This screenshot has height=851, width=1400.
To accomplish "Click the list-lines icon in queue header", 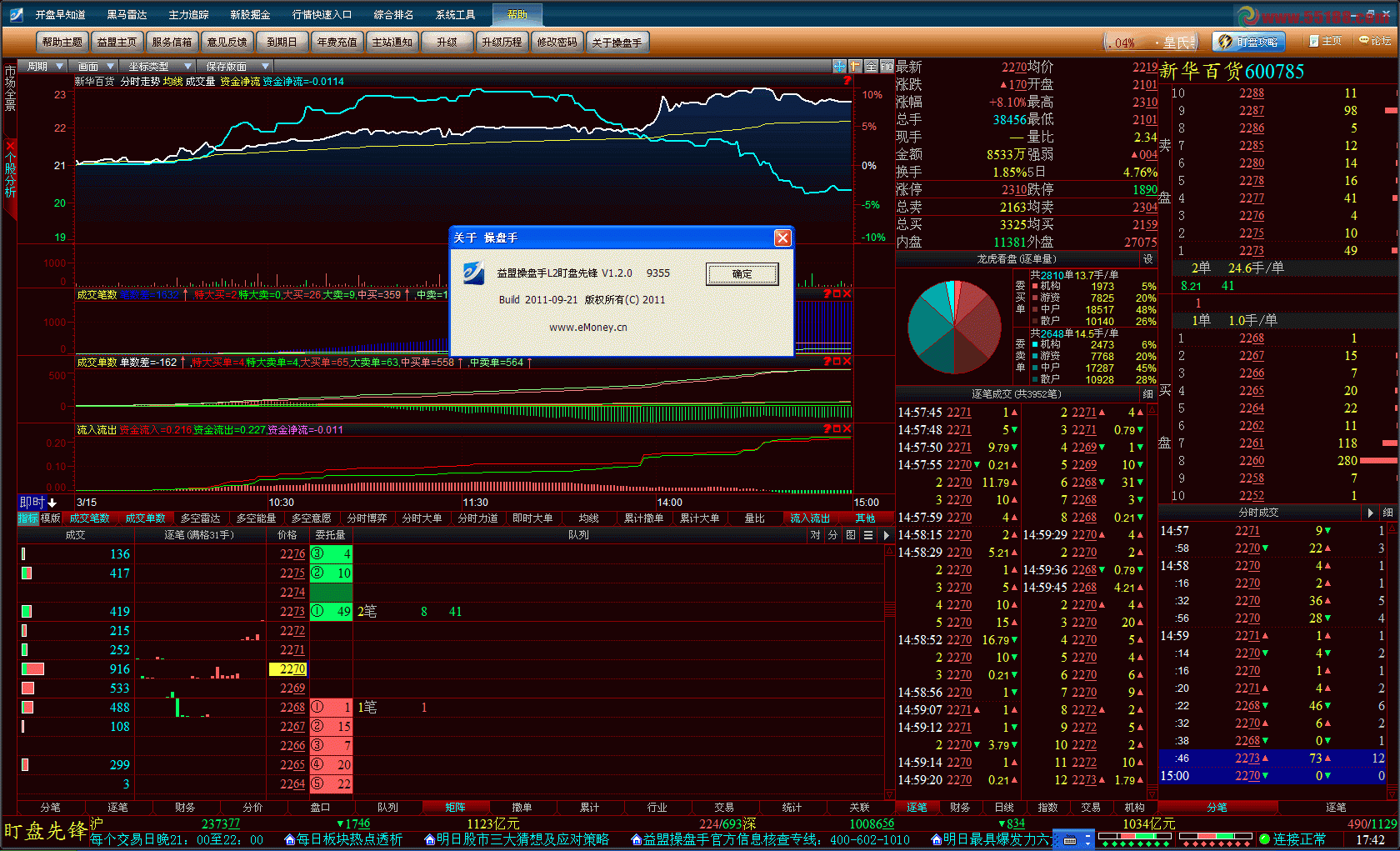I will pos(868,535).
